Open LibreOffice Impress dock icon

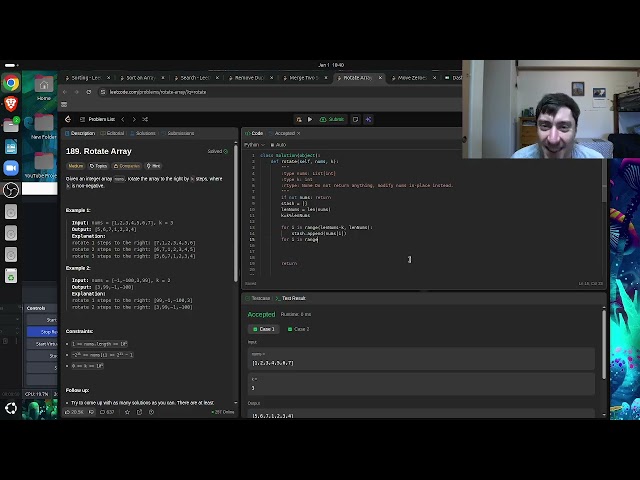[x=11, y=147]
